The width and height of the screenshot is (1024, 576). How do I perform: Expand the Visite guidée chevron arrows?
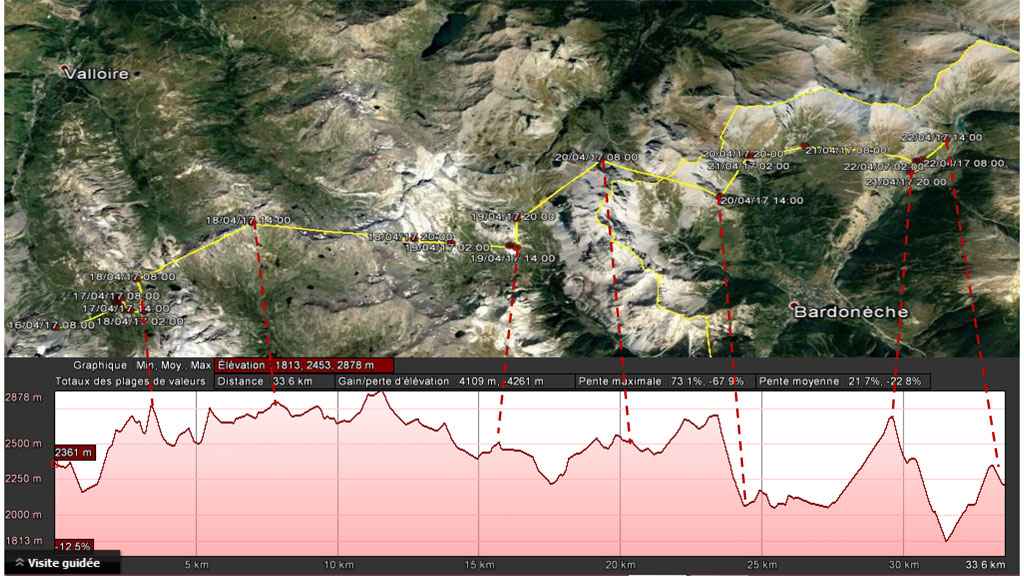[19, 563]
